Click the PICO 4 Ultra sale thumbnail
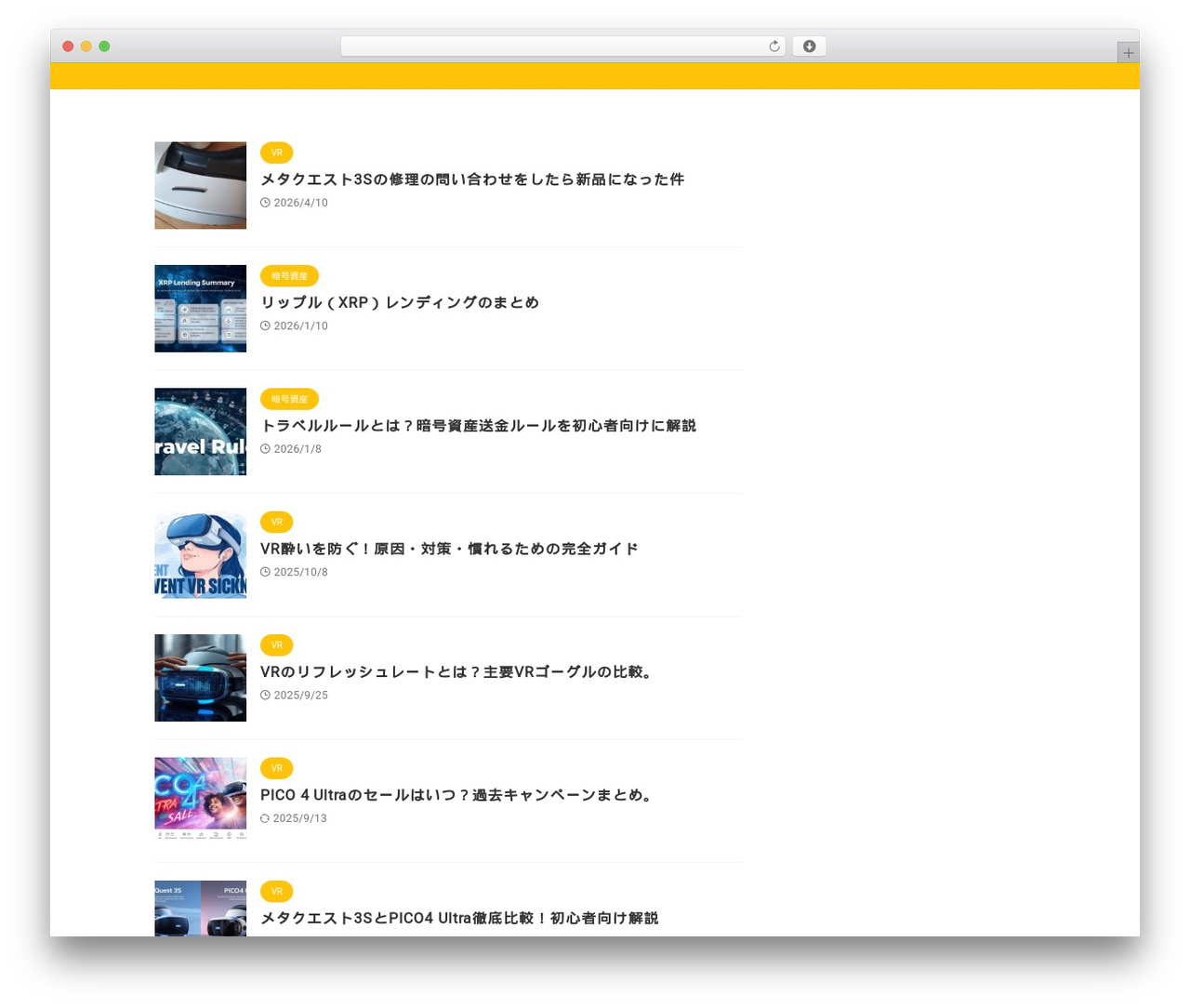The height and width of the screenshot is (1008, 1190). pyautogui.click(x=201, y=801)
